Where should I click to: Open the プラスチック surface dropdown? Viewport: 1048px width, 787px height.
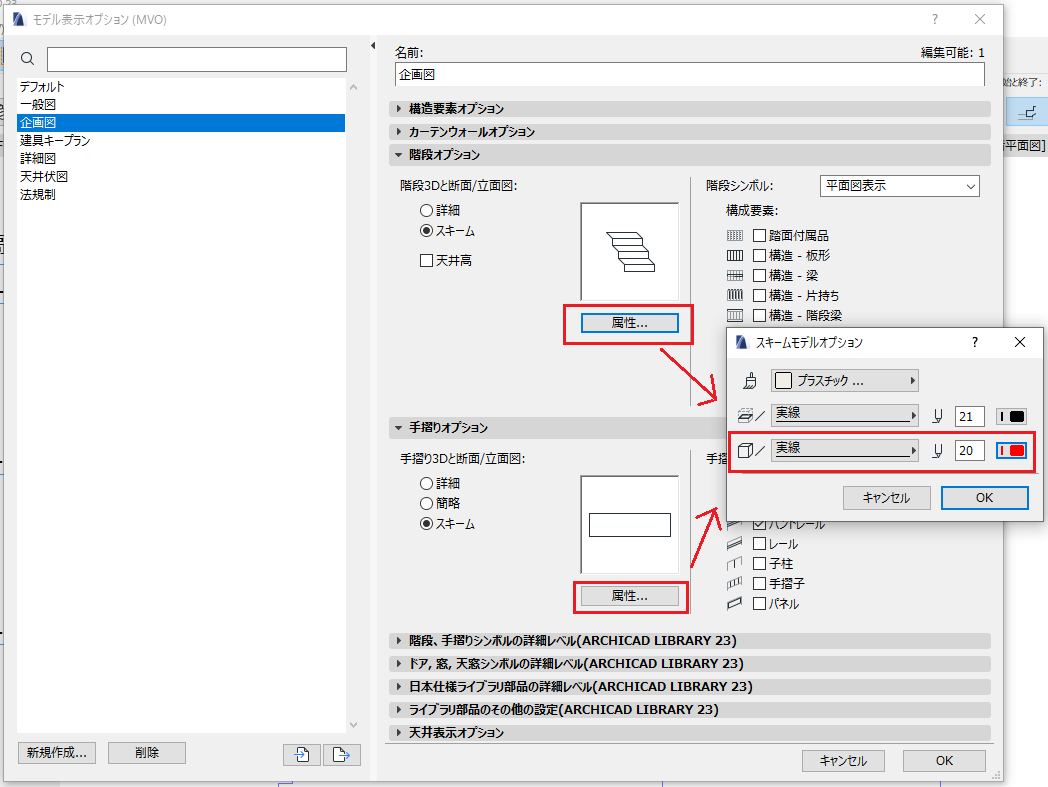(x=845, y=380)
